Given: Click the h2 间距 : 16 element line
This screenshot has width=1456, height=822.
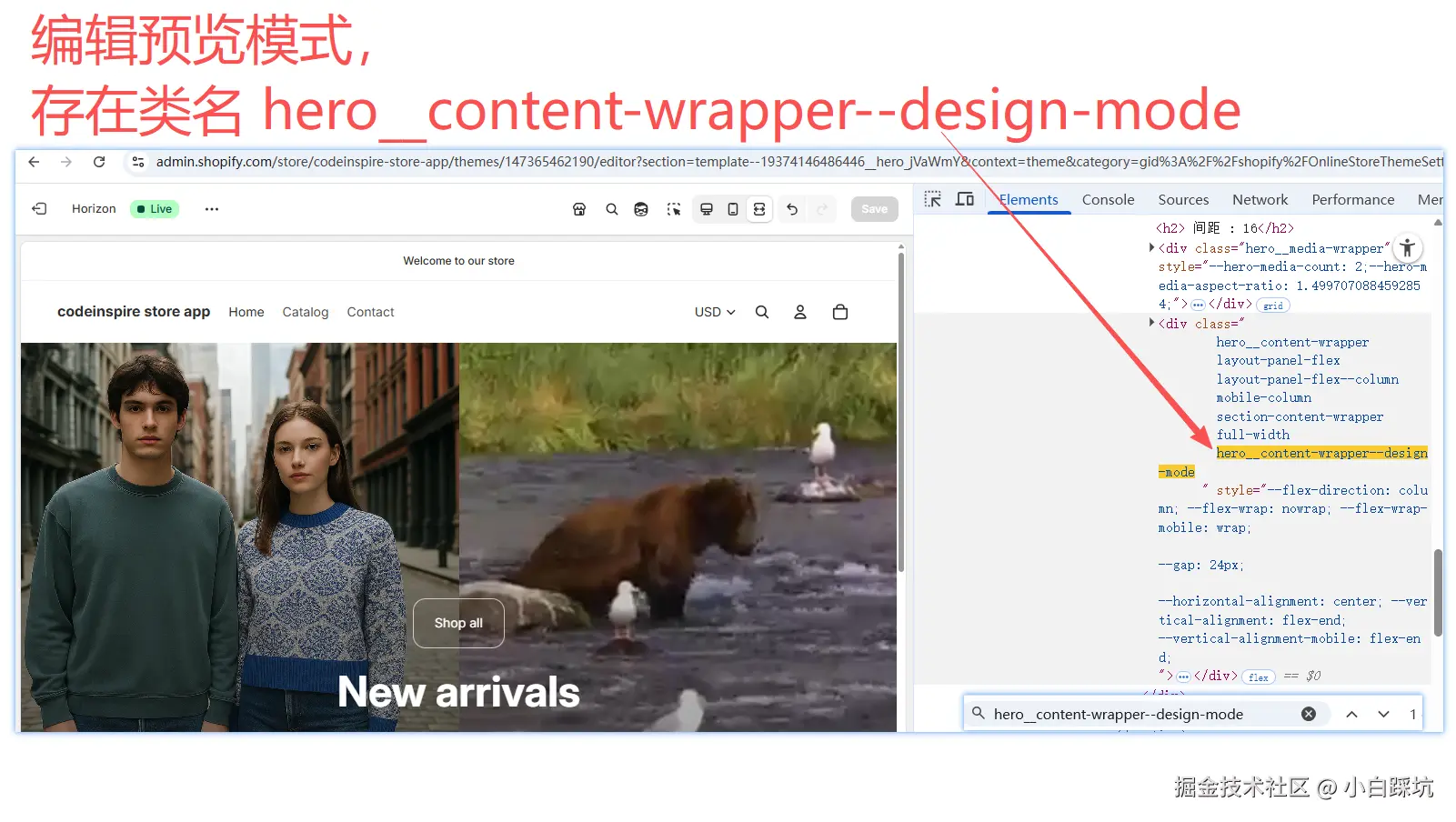Looking at the screenshot, I should [x=1224, y=228].
